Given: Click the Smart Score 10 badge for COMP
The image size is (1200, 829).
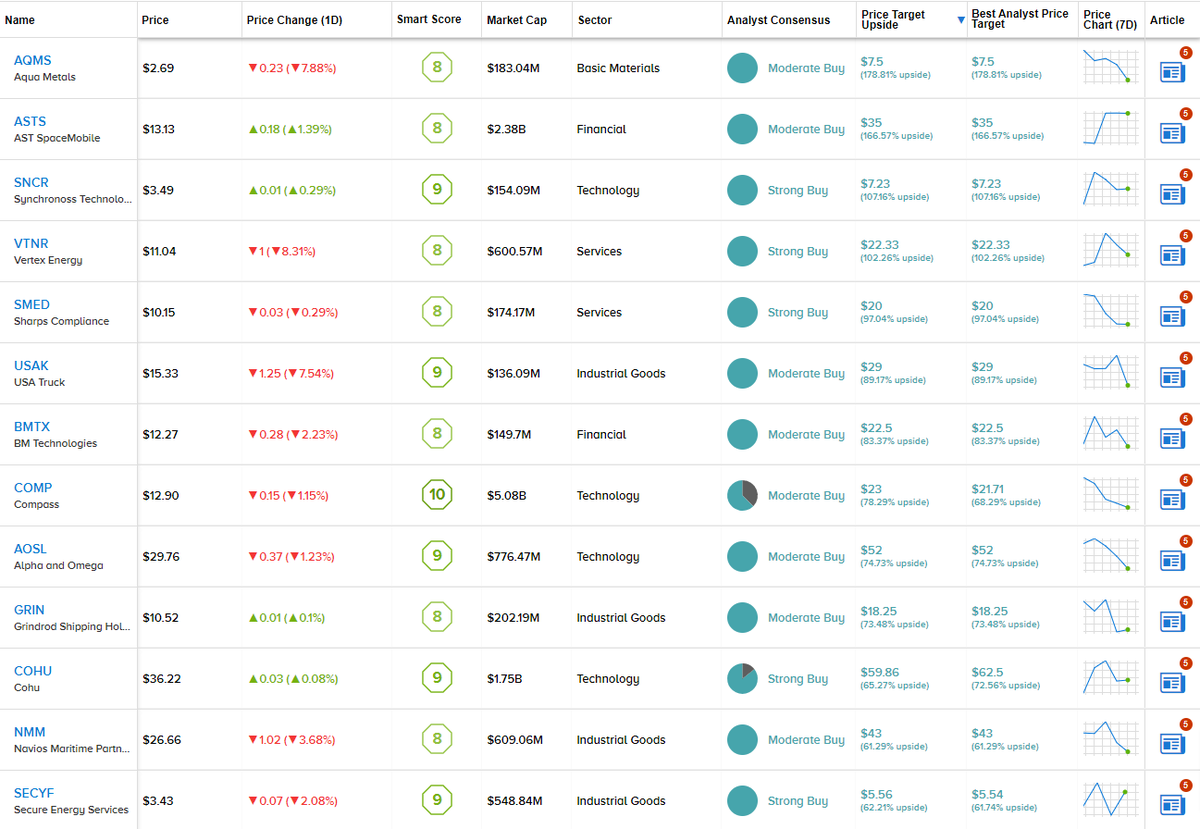Looking at the screenshot, I should pyautogui.click(x=437, y=495).
